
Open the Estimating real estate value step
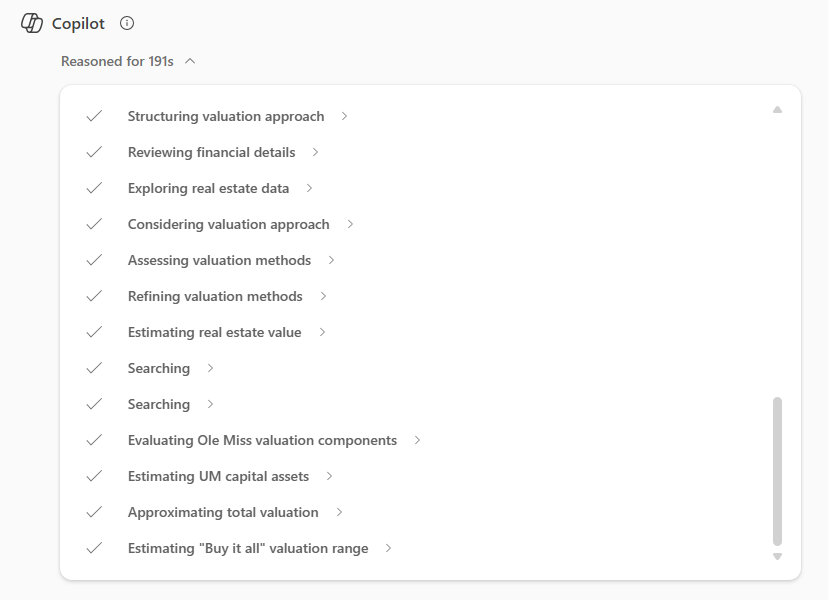214,332
